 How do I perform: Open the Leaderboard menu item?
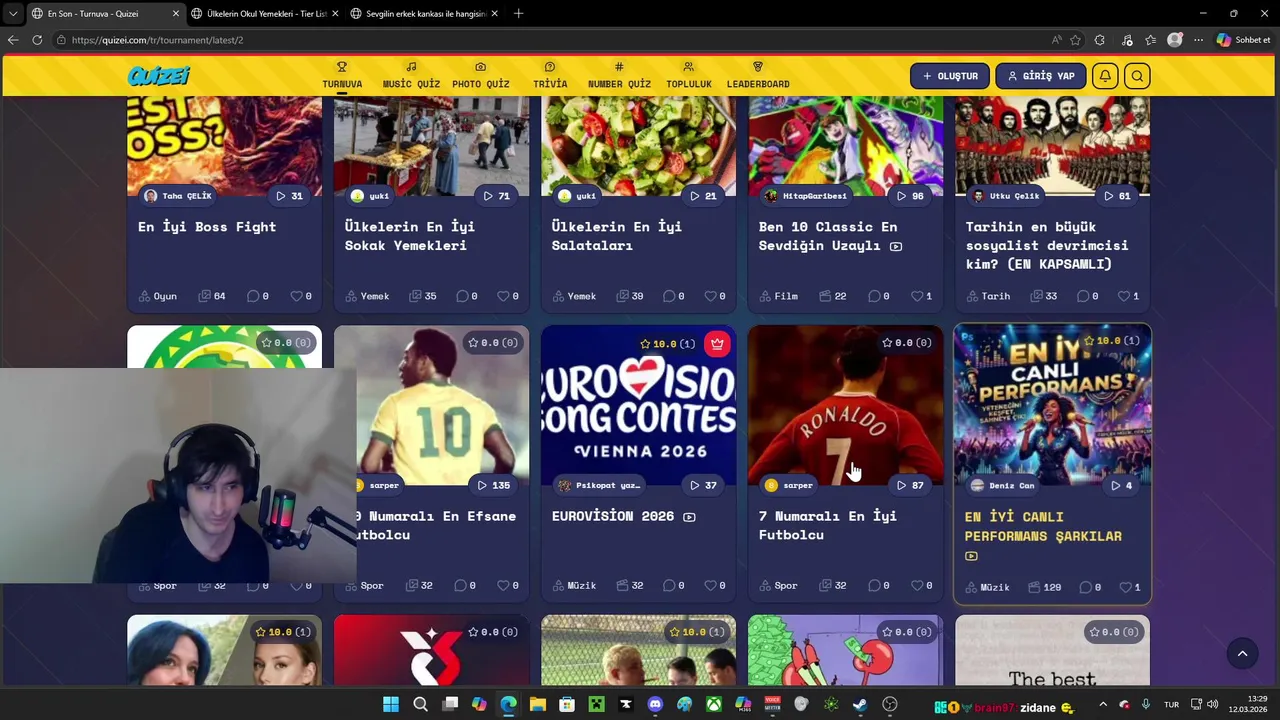click(x=758, y=76)
